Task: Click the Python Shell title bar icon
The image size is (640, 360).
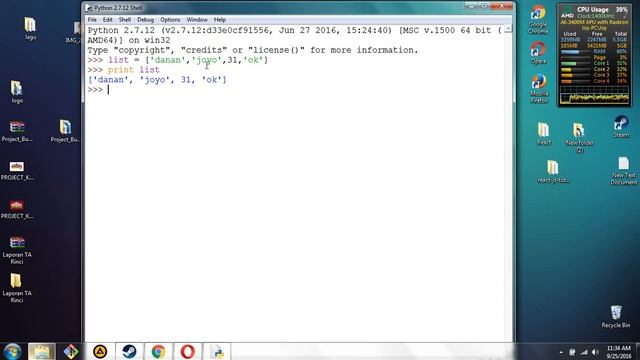Action: pyautogui.click(x=89, y=8)
